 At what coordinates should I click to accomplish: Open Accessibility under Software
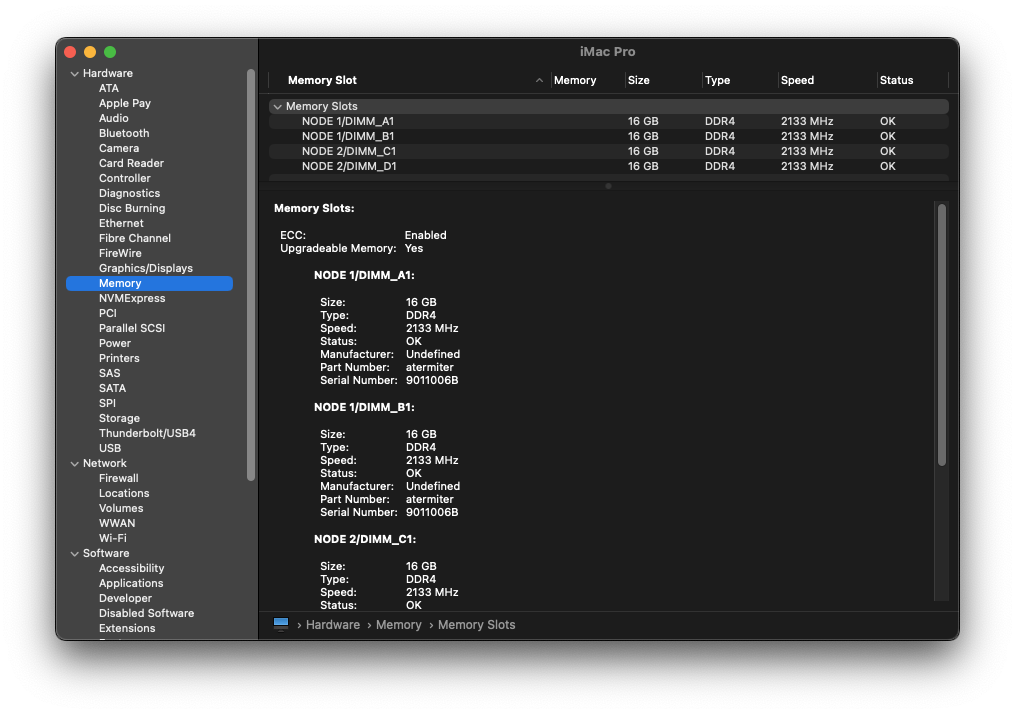point(131,568)
